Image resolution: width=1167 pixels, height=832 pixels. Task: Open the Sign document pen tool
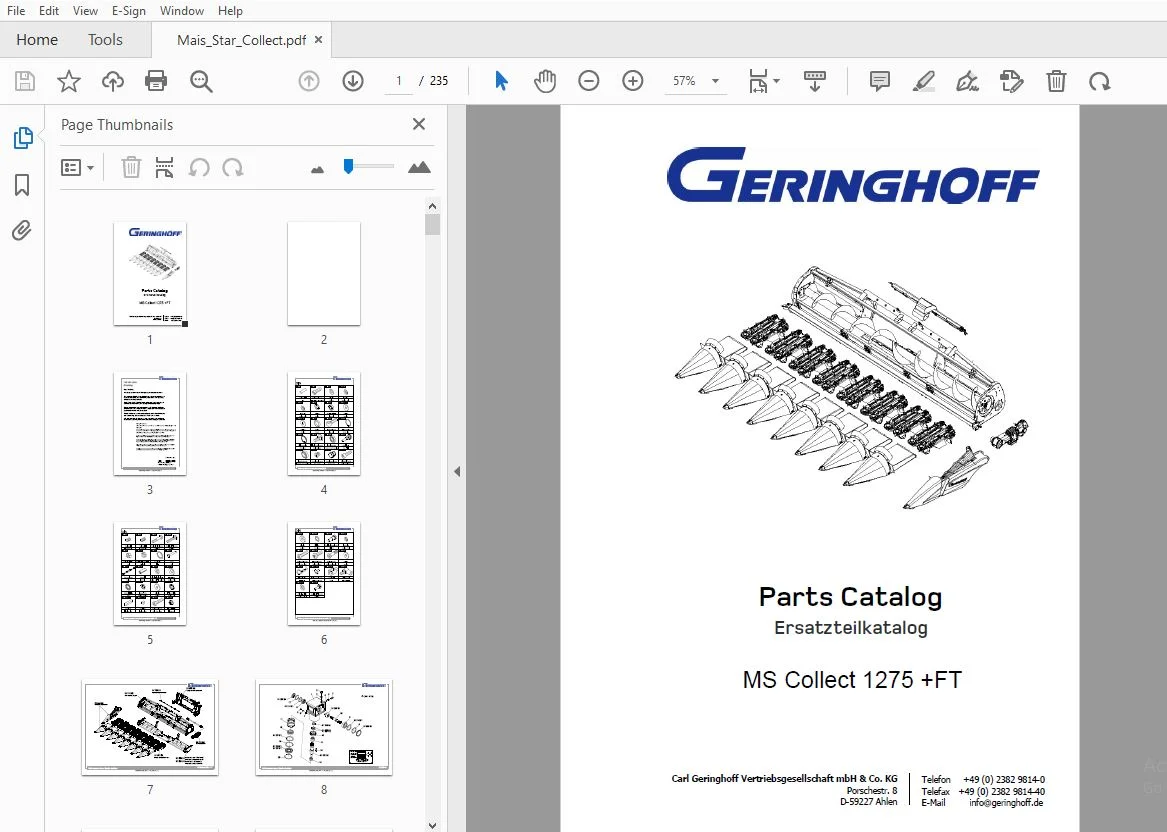point(967,80)
